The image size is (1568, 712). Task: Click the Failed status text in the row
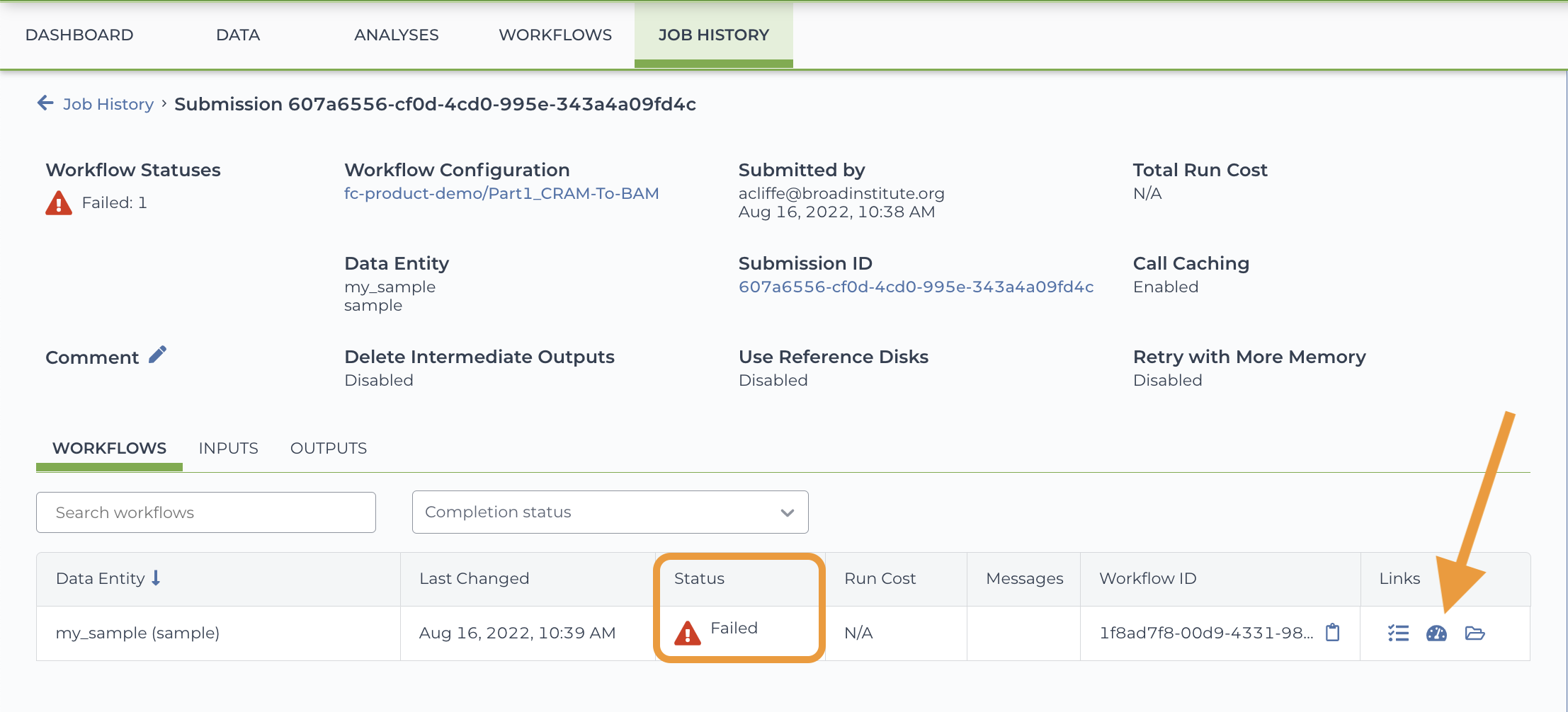click(x=734, y=628)
